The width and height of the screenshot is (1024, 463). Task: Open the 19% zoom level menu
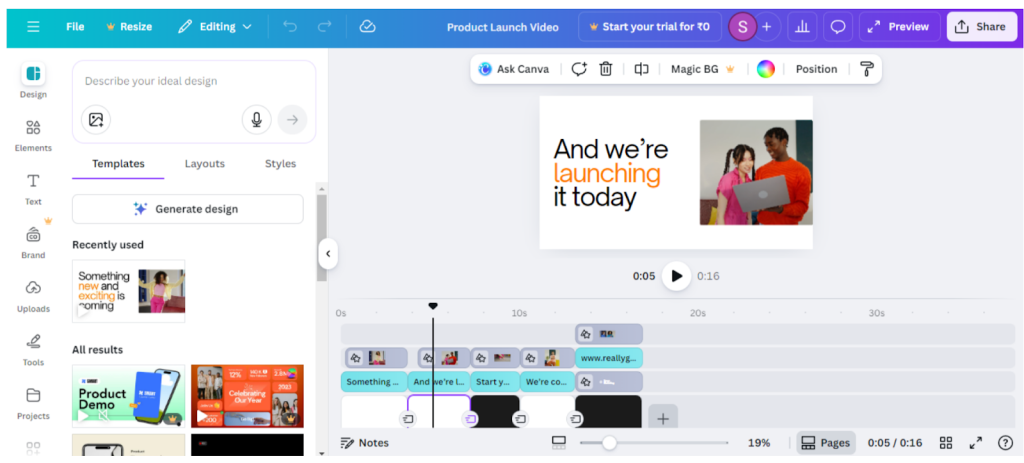click(x=759, y=443)
